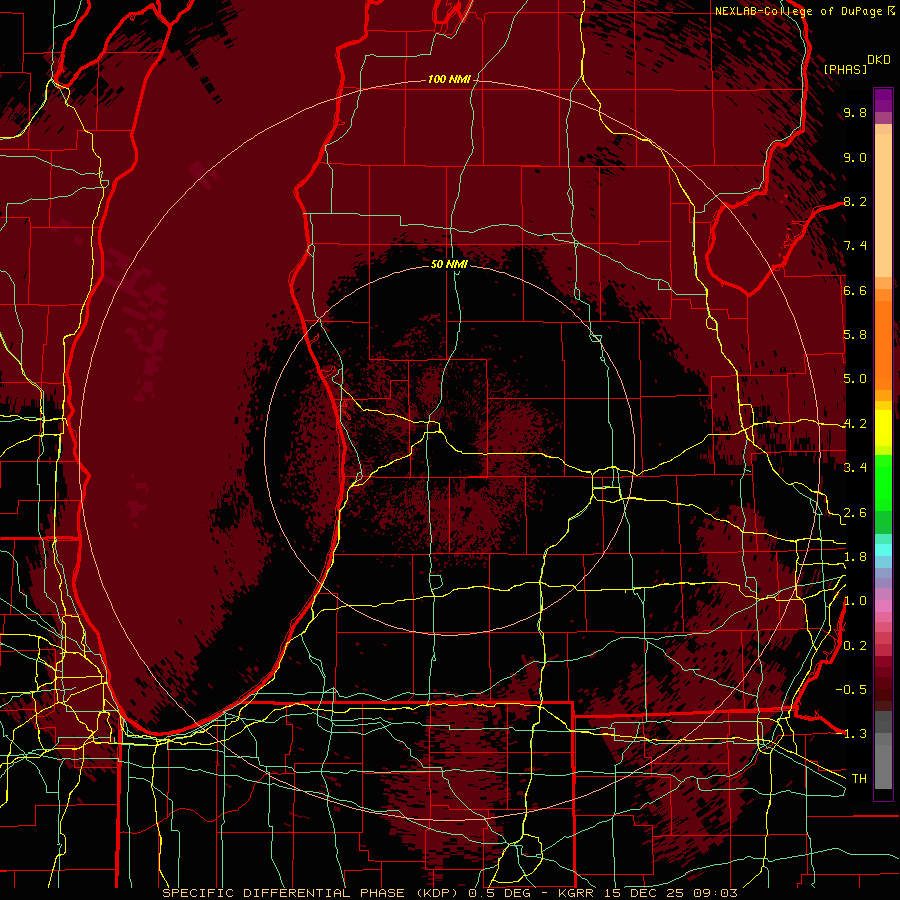
Task: Click the yellow segment of the color bar
Action: point(883,428)
